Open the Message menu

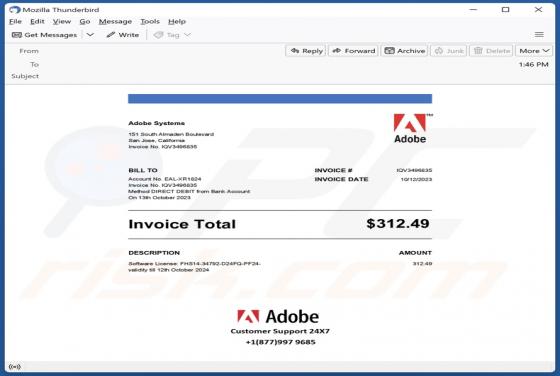coord(115,21)
